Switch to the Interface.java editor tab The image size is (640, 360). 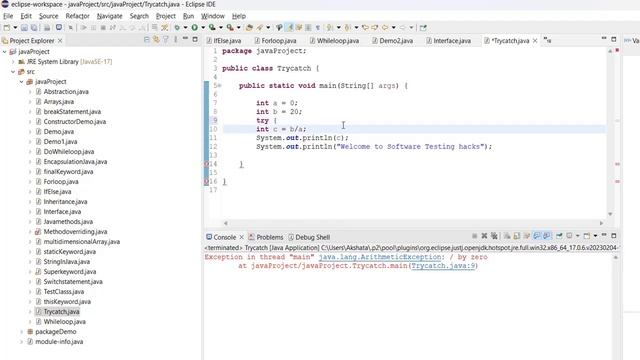(x=448, y=40)
